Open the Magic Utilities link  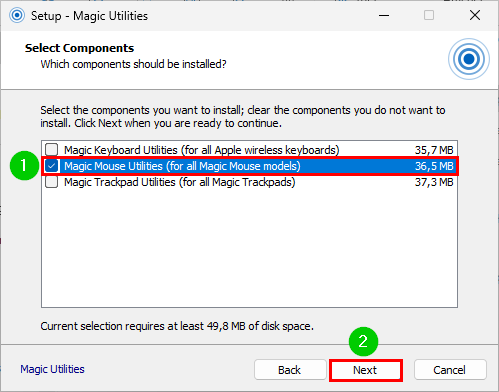(52, 369)
